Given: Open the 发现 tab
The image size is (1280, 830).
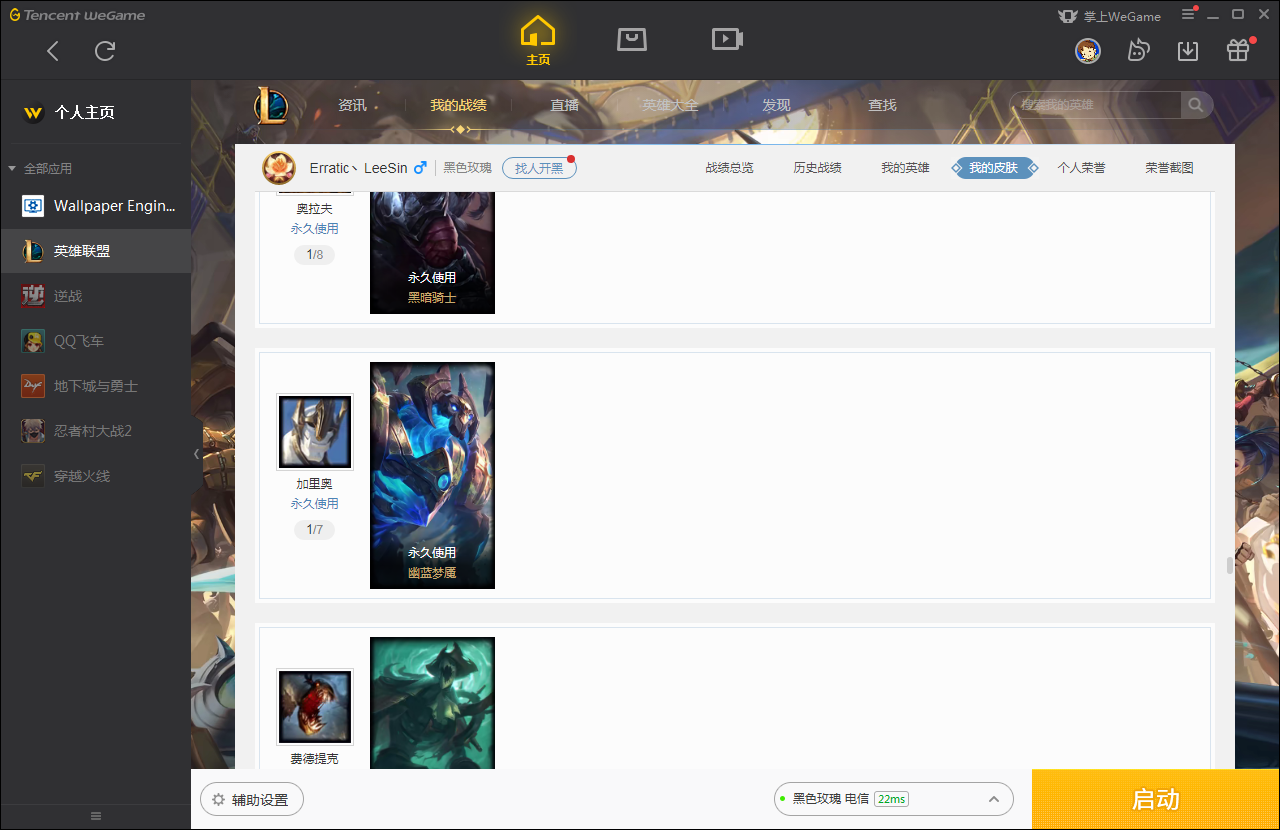Looking at the screenshot, I should (776, 105).
